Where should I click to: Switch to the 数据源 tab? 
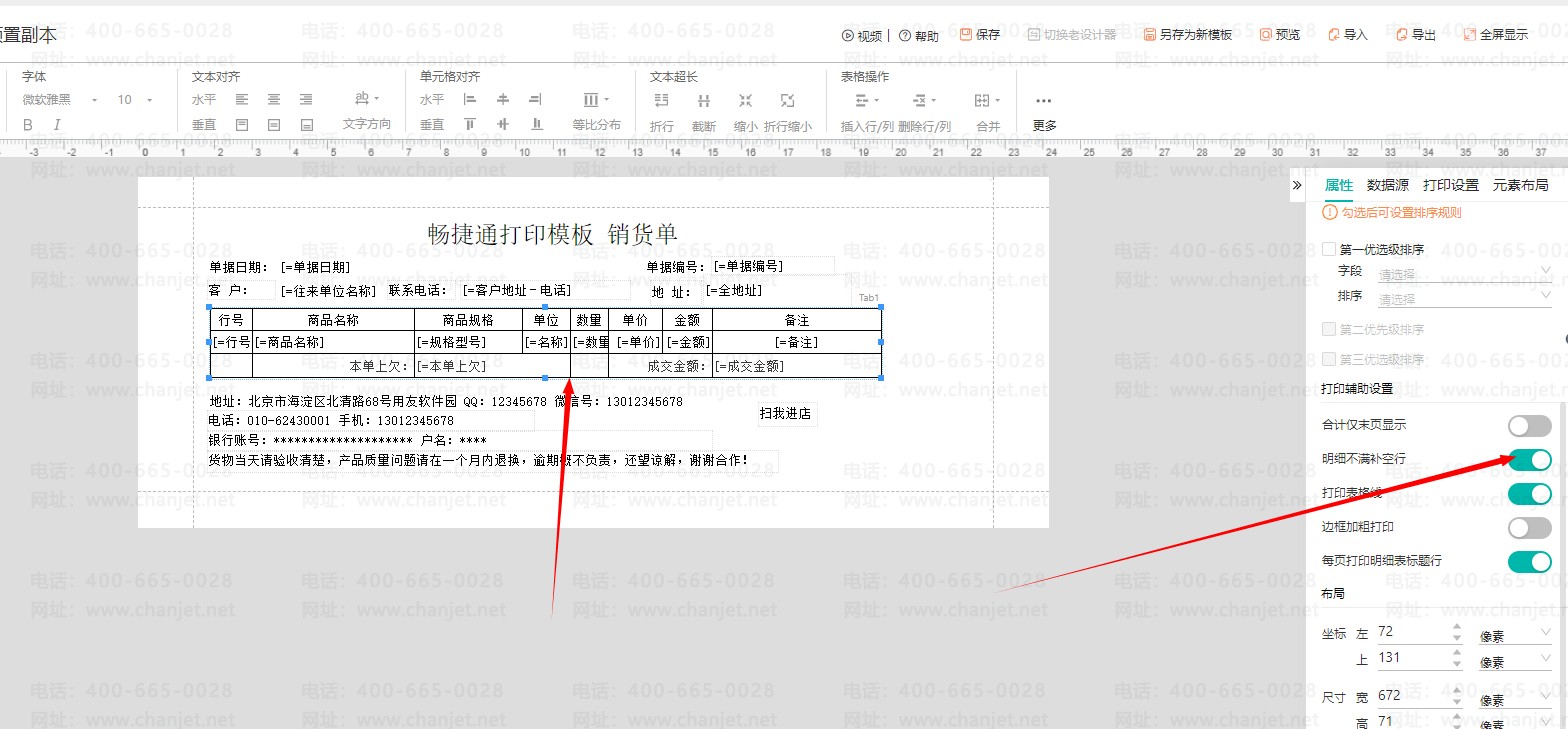point(1387,185)
